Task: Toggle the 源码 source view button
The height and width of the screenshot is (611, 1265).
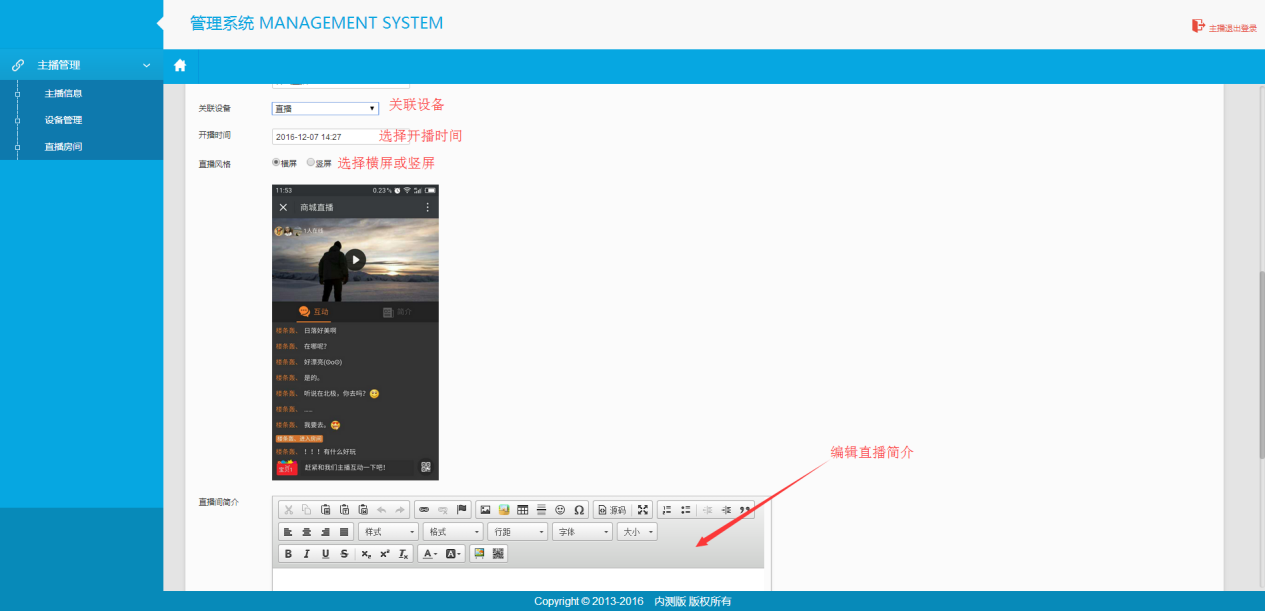Action: pos(612,510)
